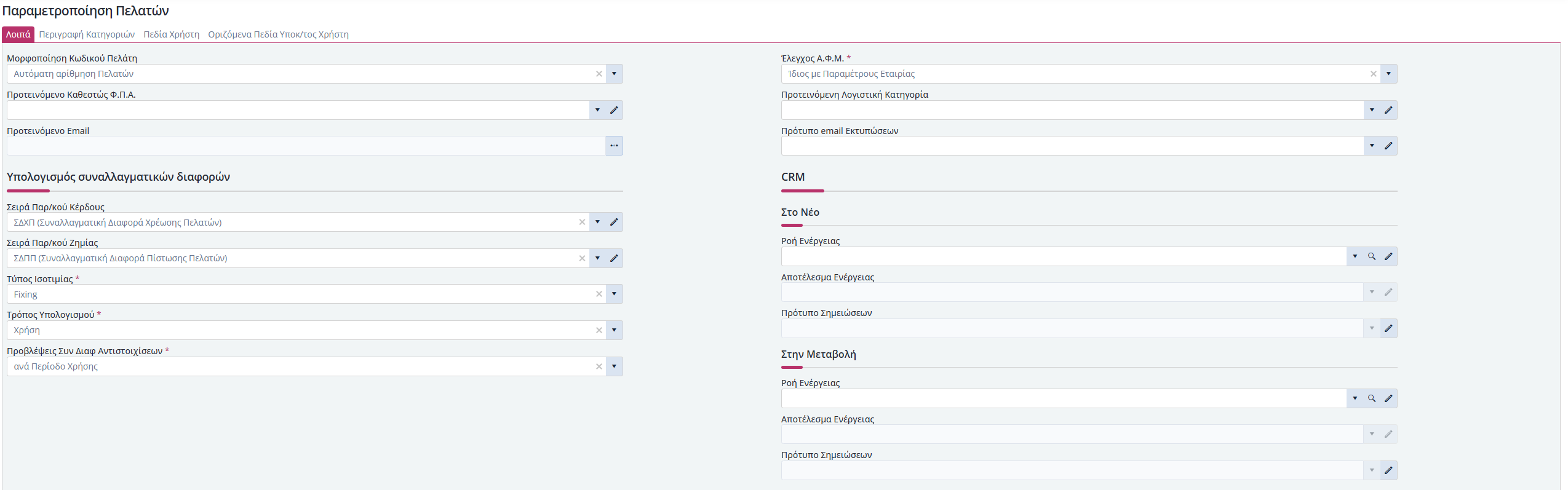
Task: Clear the Έλεγχος Α.Φ.Μ. value
Action: pyautogui.click(x=1373, y=74)
